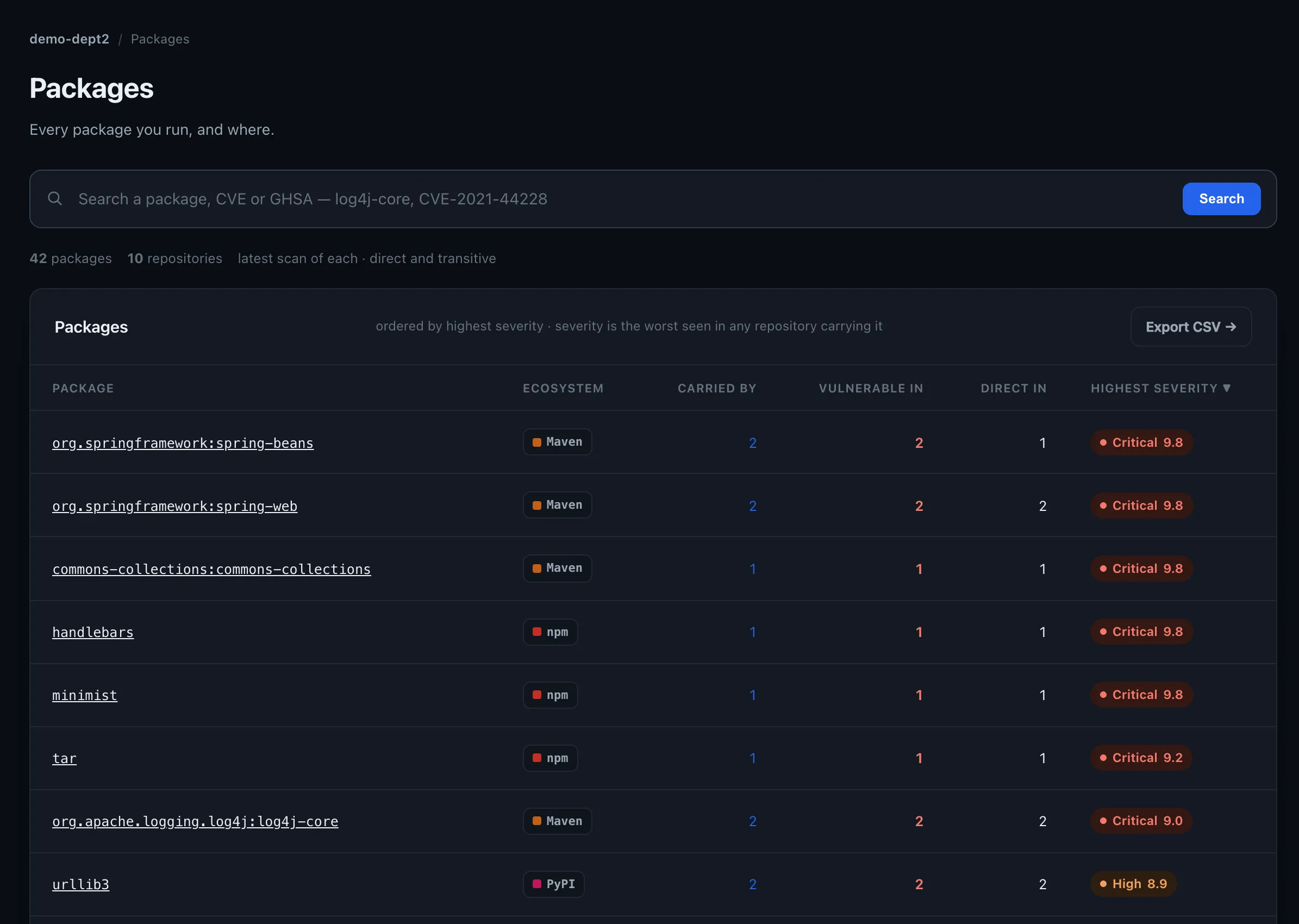Open the commons-collections:commons-collections package
Viewport: 1299px width, 924px height.
(x=211, y=569)
